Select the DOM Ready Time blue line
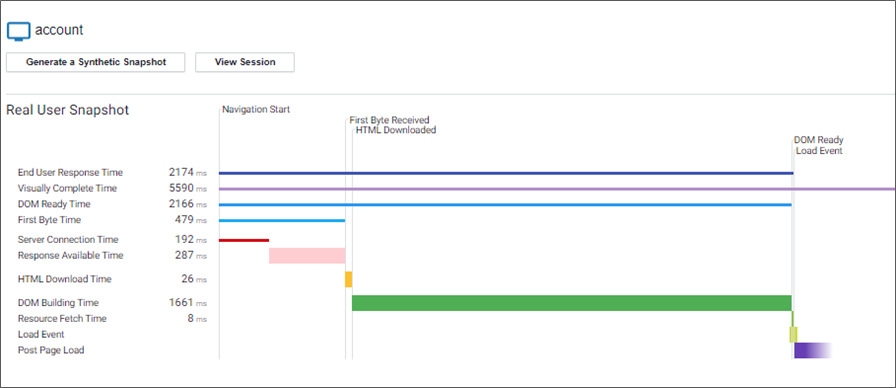Image resolution: width=896 pixels, height=388 pixels. pyautogui.click(x=505, y=205)
